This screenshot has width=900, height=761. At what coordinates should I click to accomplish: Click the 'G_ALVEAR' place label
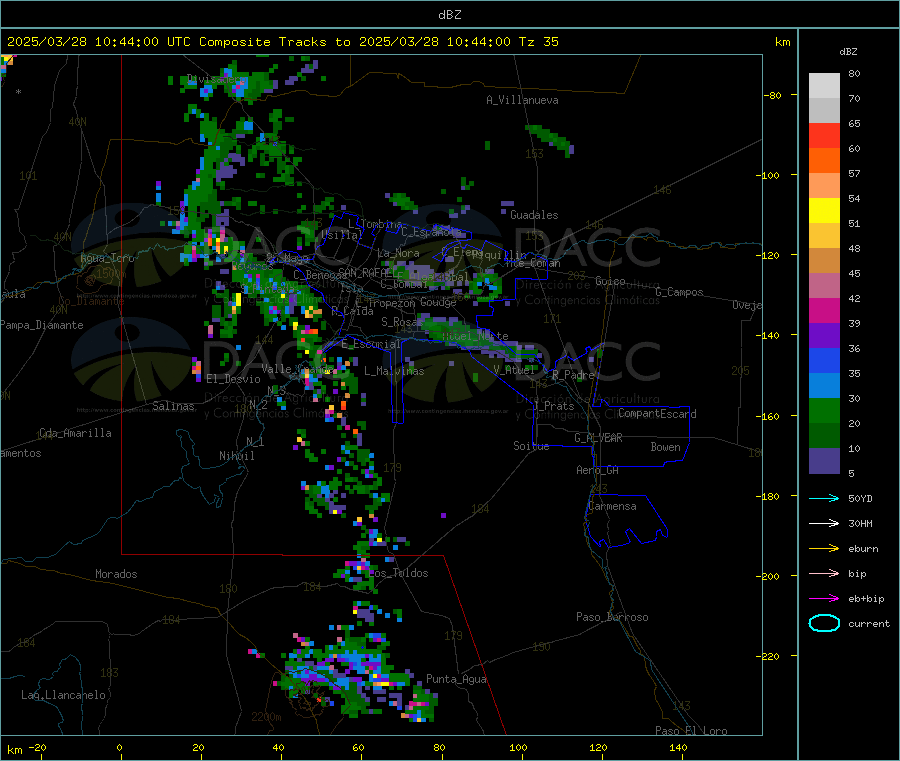pyautogui.click(x=598, y=438)
